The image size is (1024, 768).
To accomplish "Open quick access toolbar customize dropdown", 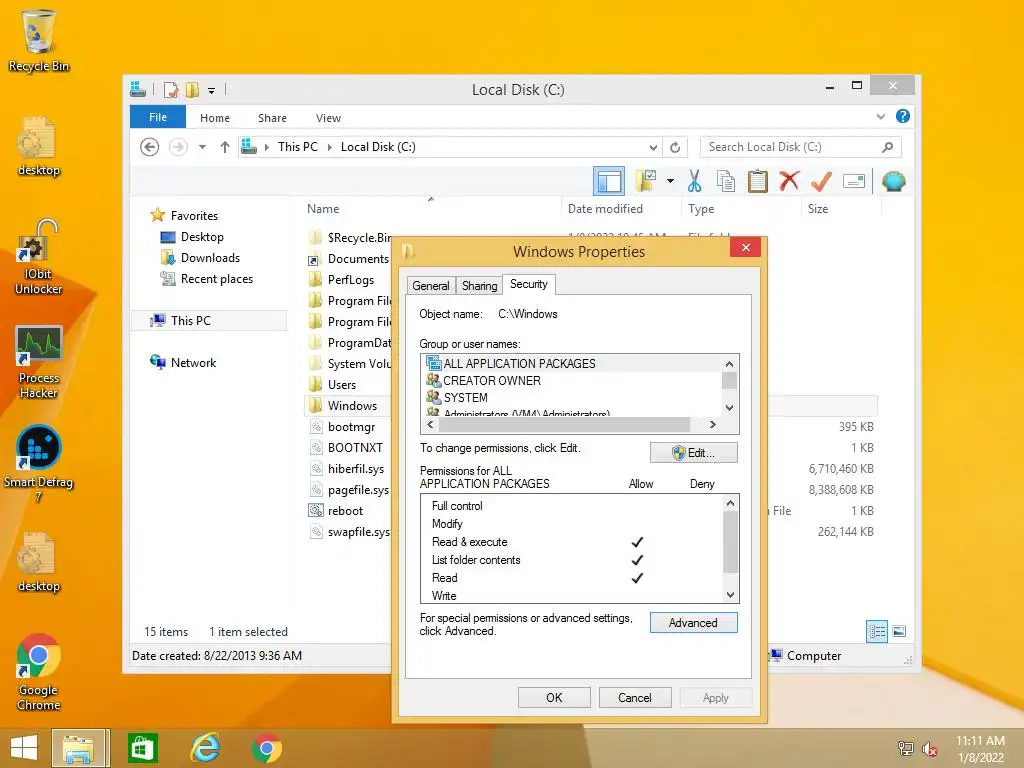I will (x=212, y=91).
